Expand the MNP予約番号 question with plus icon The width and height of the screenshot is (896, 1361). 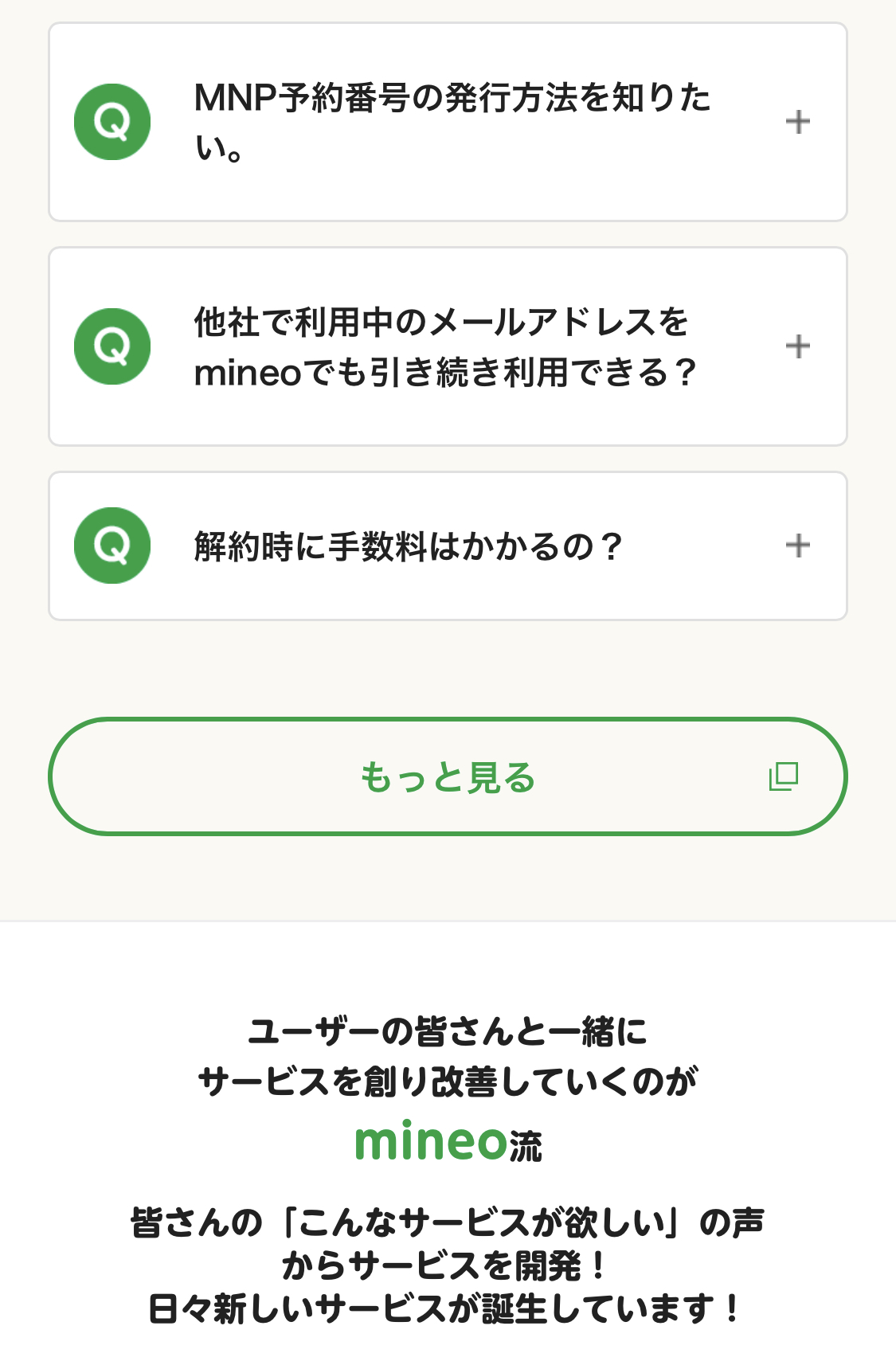(x=797, y=122)
